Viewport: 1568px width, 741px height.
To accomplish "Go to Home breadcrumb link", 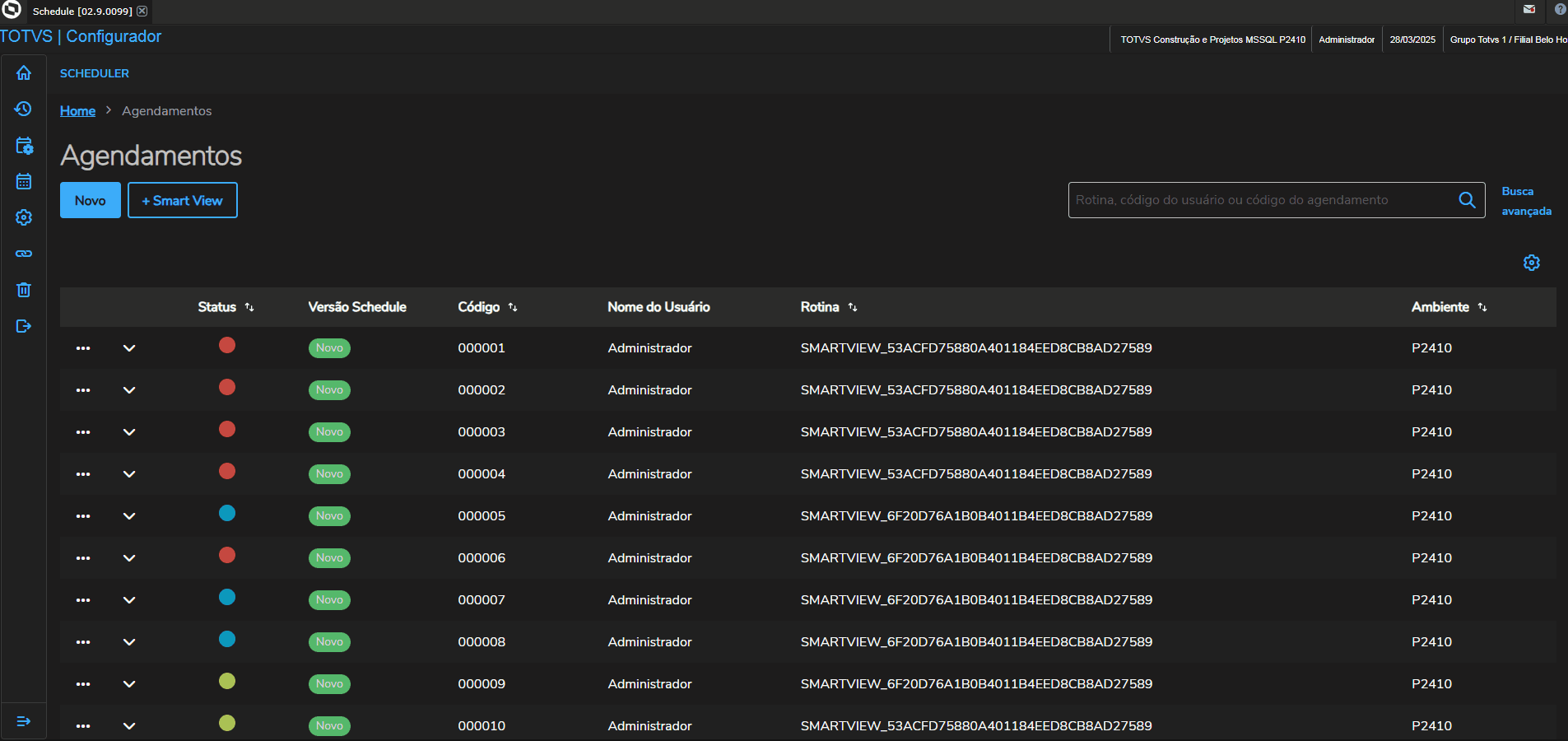I will (x=77, y=111).
